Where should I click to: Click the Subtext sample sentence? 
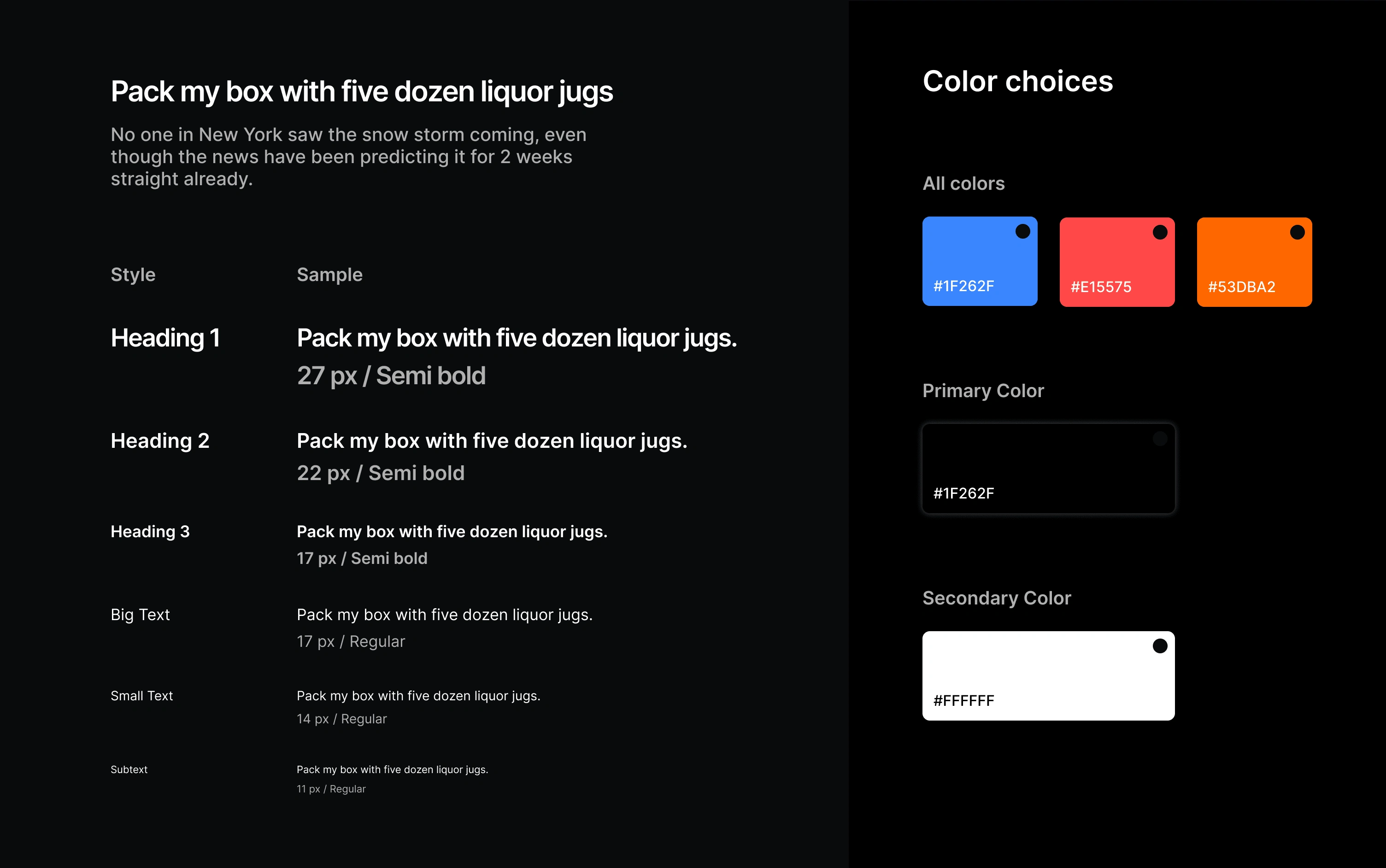(x=392, y=770)
